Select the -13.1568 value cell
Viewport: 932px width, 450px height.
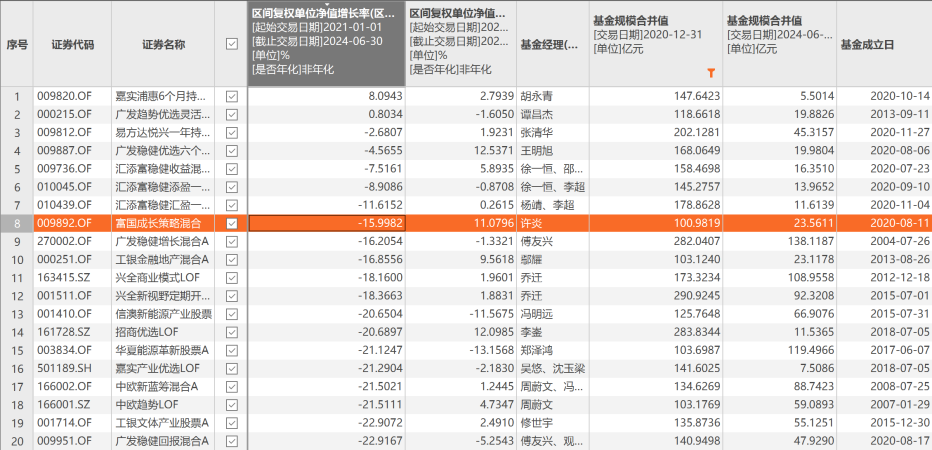click(x=461, y=350)
